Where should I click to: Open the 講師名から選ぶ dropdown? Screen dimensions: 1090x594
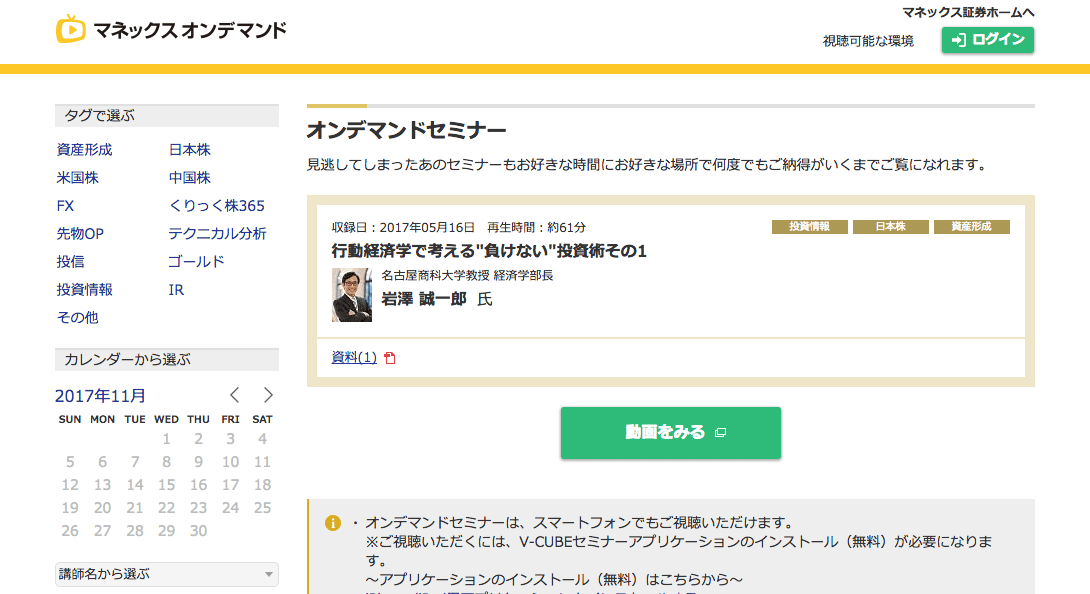[x=166, y=574]
